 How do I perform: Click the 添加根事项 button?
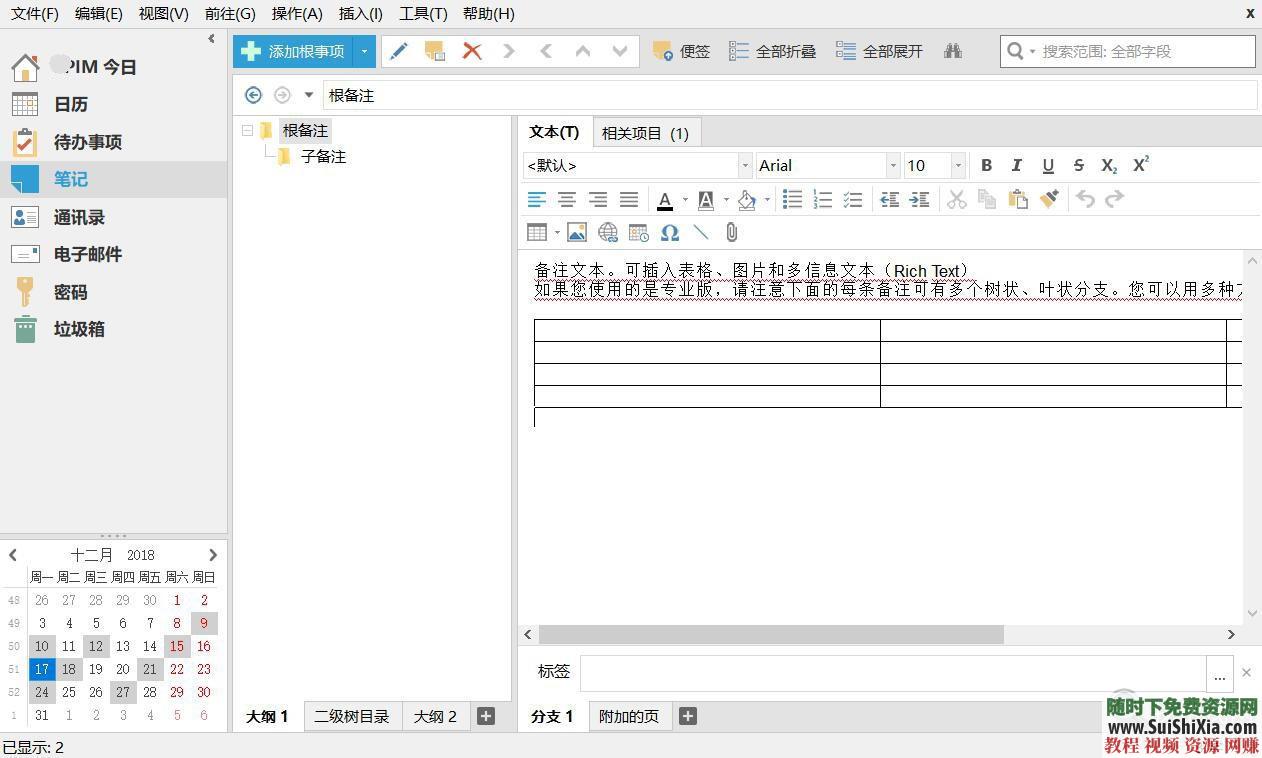coord(294,51)
